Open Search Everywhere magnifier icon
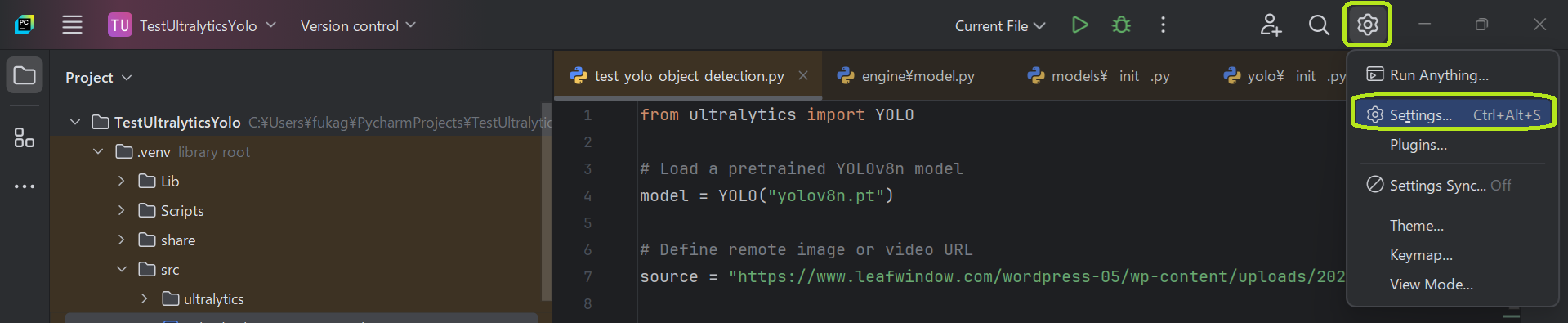Image resolution: width=1568 pixels, height=323 pixels. (1319, 25)
